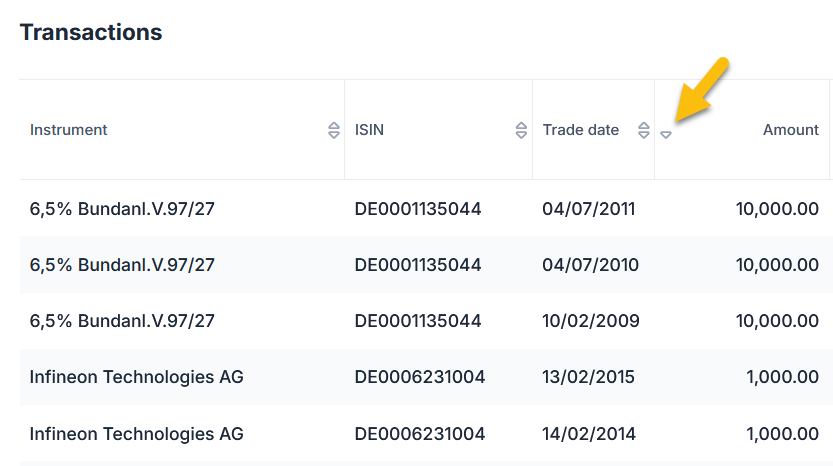Click ISIN DE0001135044 in first row

point(418,209)
